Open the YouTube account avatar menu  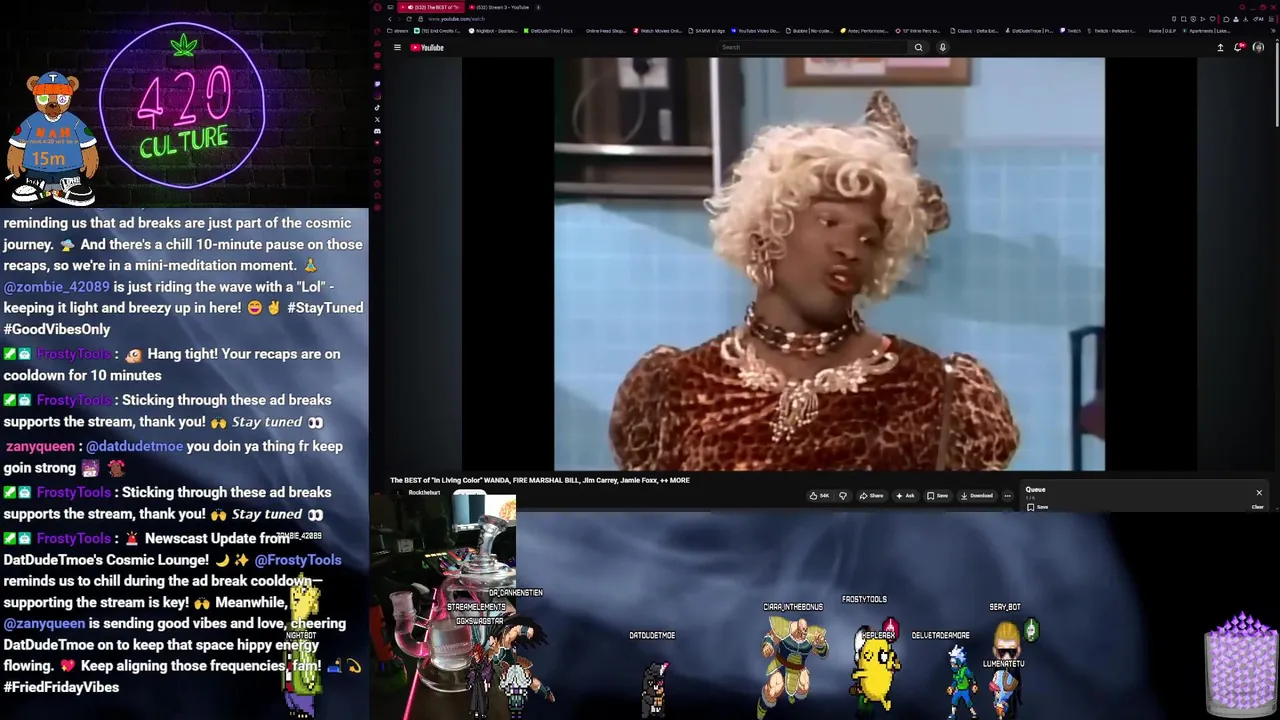pos(1258,47)
